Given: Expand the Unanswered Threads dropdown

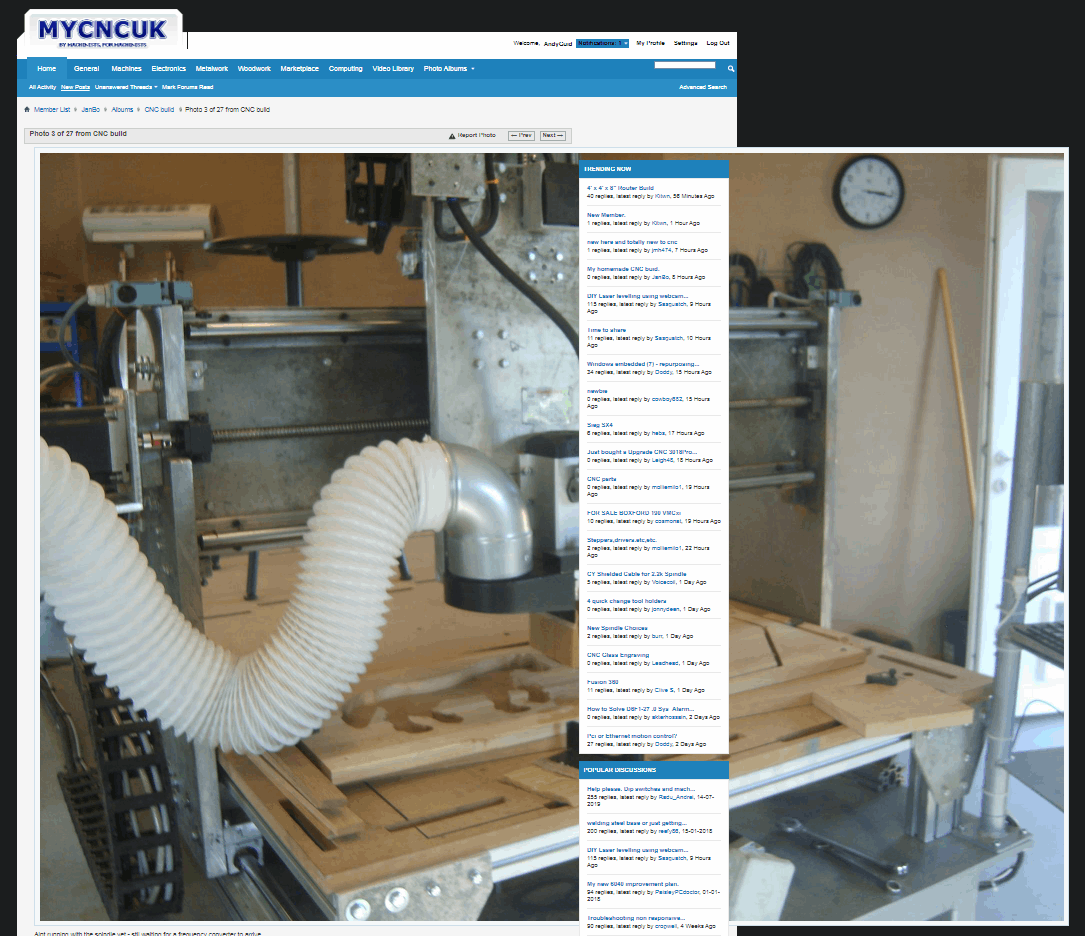Looking at the screenshot, I should pyautogui.click(x=126, y=88).
